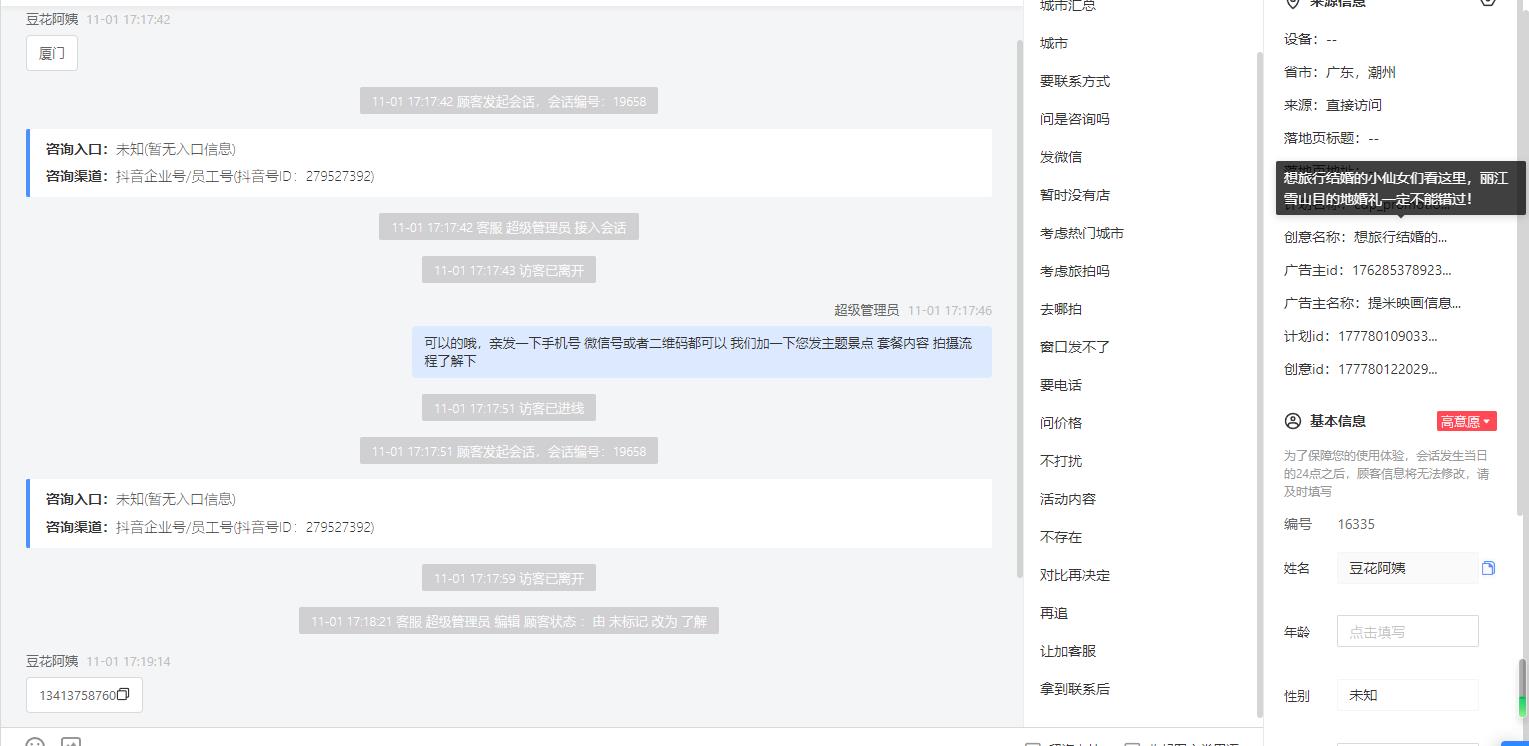Click the location pin icon in the 来源信息 header
This screenshot has height=746, width=1529.
pyautogui.click(x=1292, y=3)
